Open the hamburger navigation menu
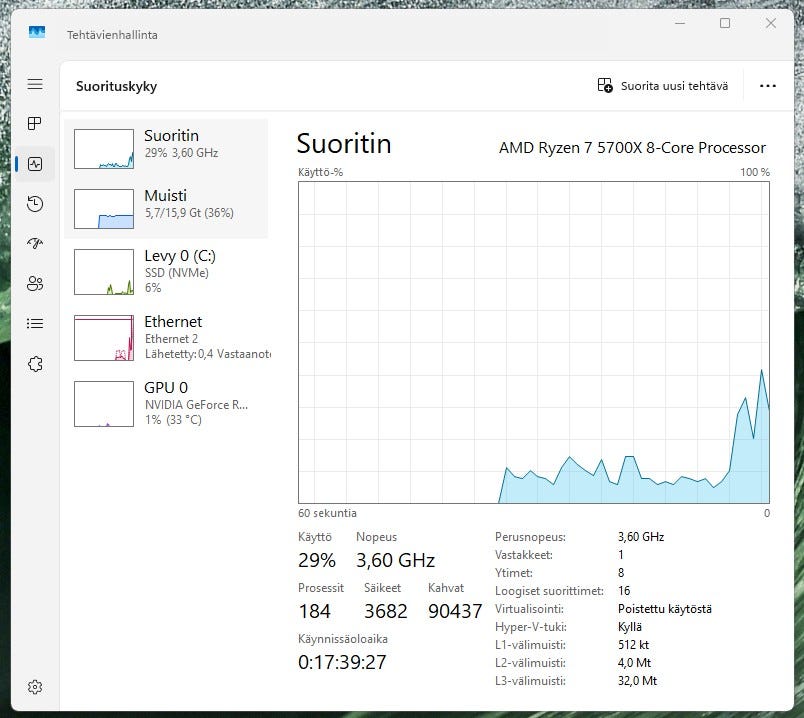The width and height of the screenshot is (804, 718). point(35,85)
